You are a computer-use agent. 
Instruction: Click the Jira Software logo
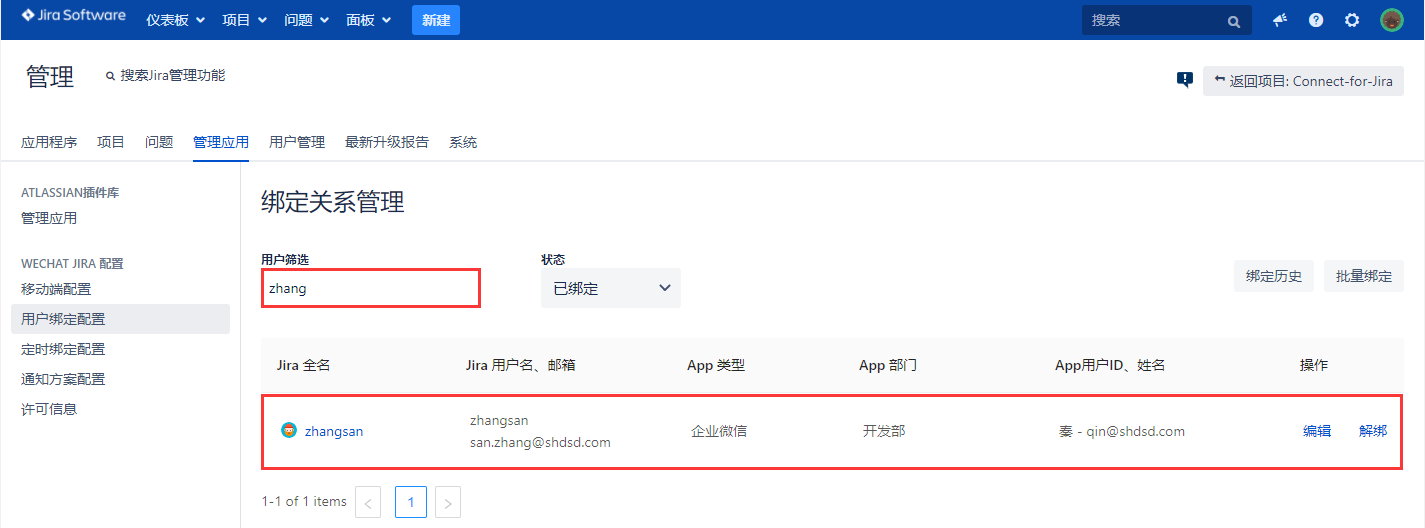point(74,17)
